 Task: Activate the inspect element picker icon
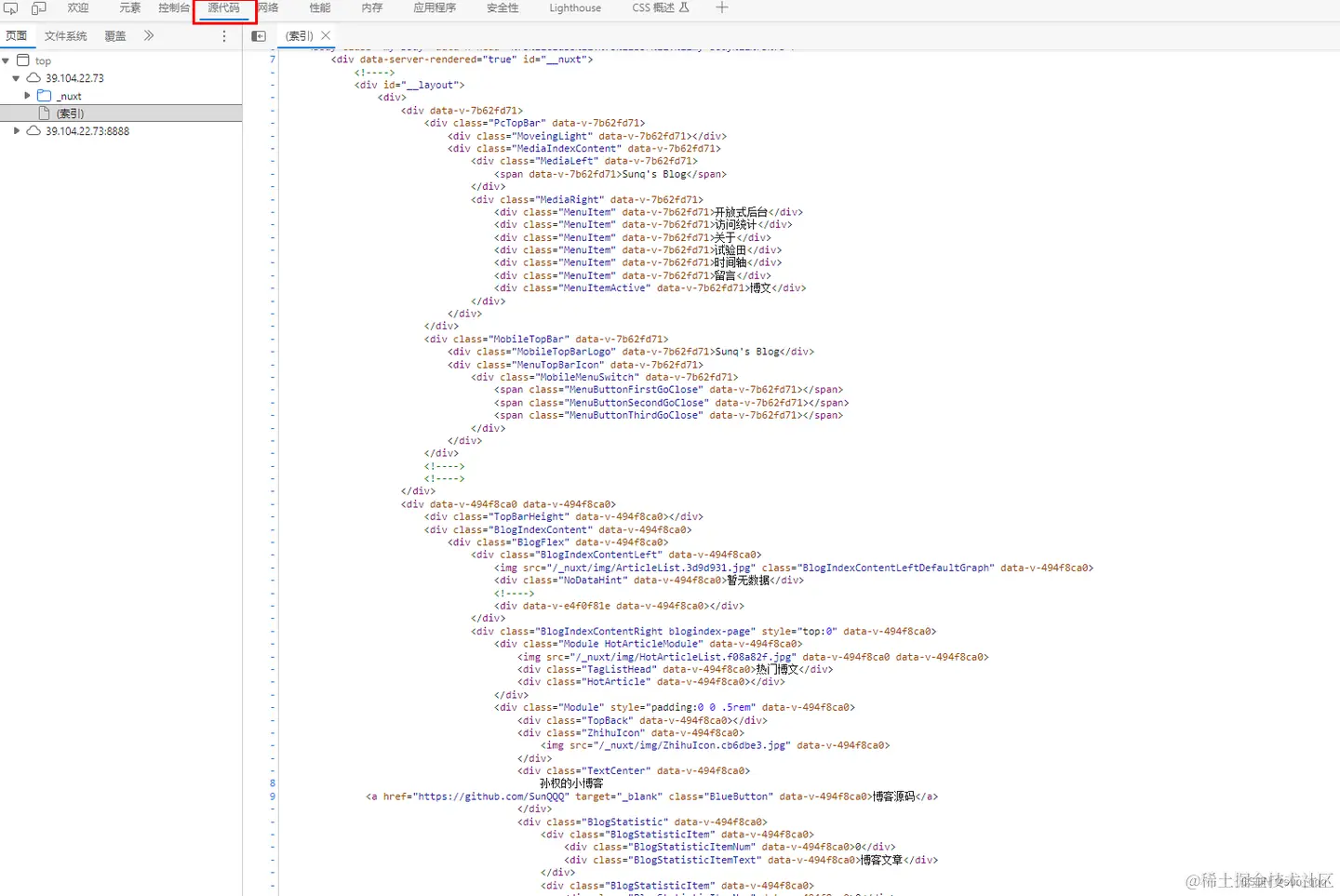11,8
